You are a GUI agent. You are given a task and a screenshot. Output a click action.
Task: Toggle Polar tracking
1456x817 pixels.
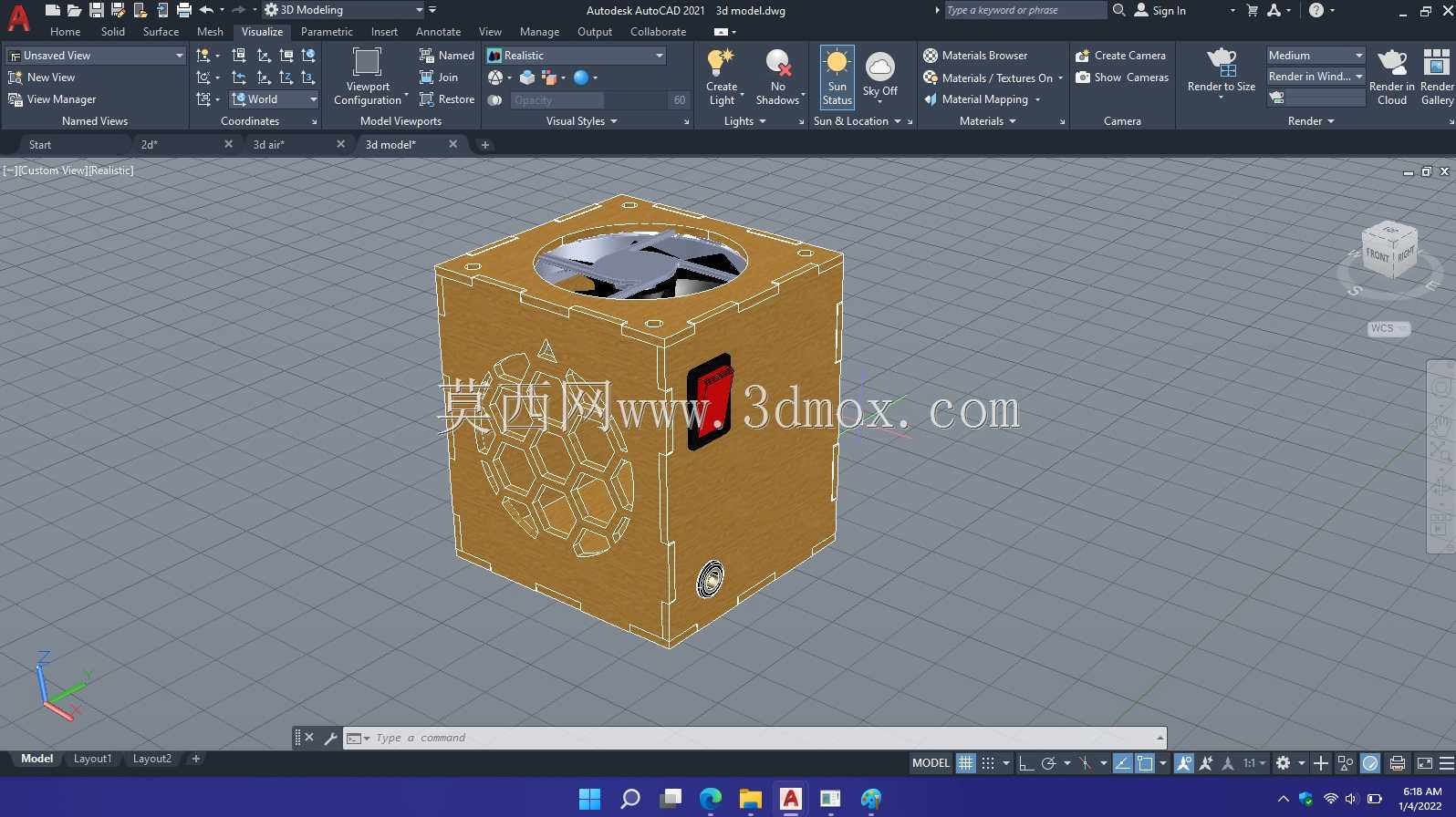[1049, 763]
